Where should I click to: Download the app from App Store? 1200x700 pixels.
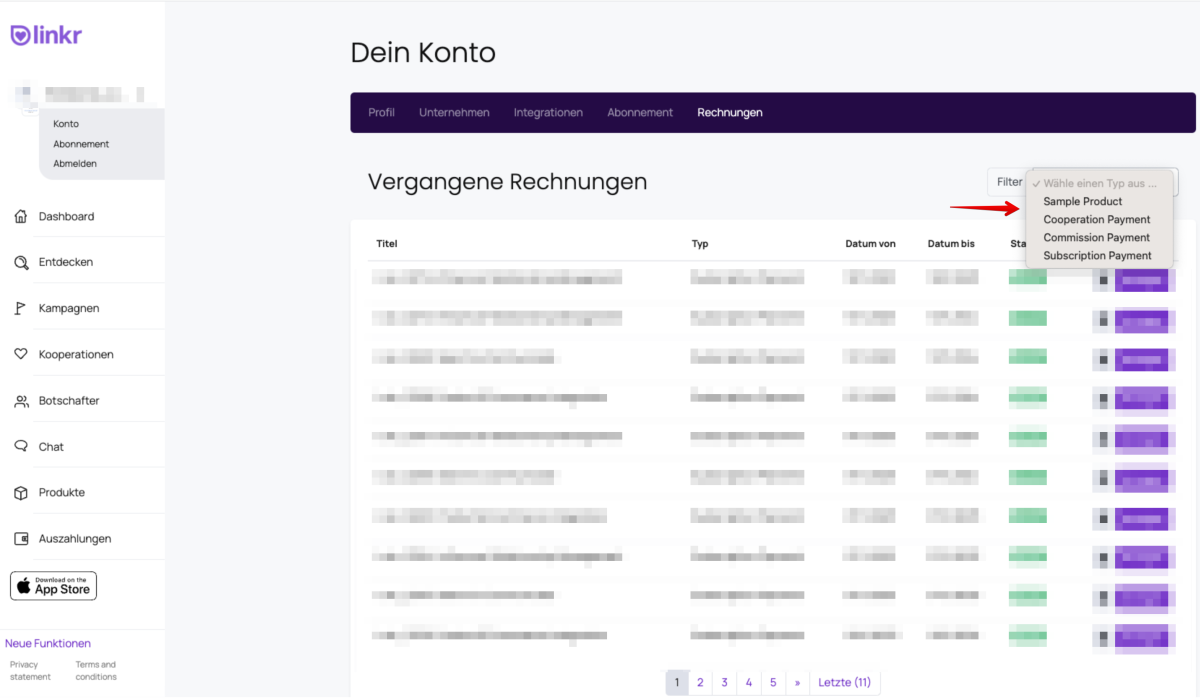pyautogui.click(x=54, y=586)
